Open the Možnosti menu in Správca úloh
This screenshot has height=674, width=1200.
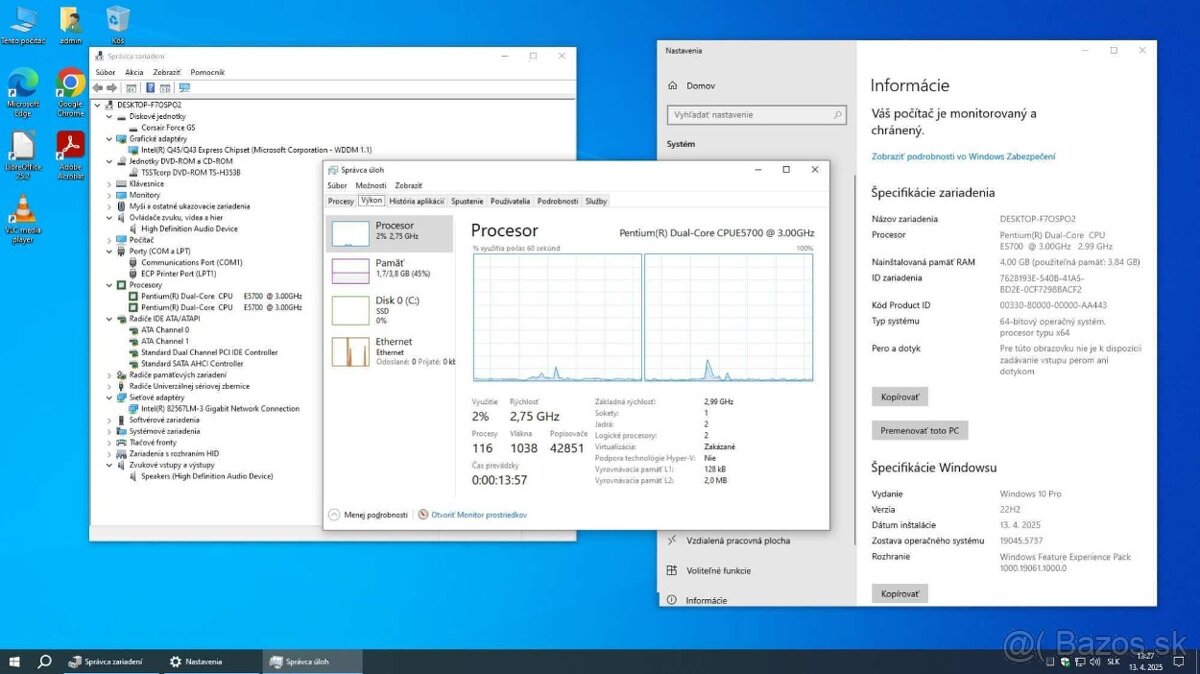tap(370, 185)
